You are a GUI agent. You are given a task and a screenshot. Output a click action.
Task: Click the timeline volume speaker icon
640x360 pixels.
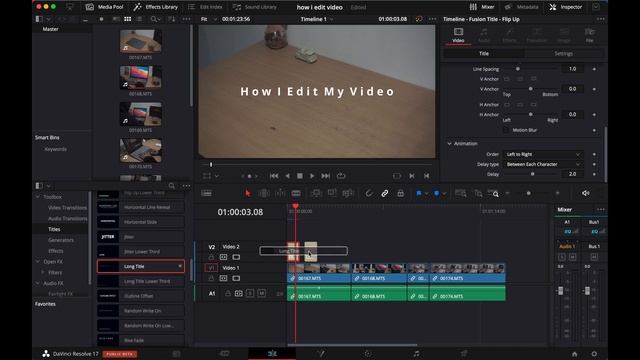(x=585, y=193)
